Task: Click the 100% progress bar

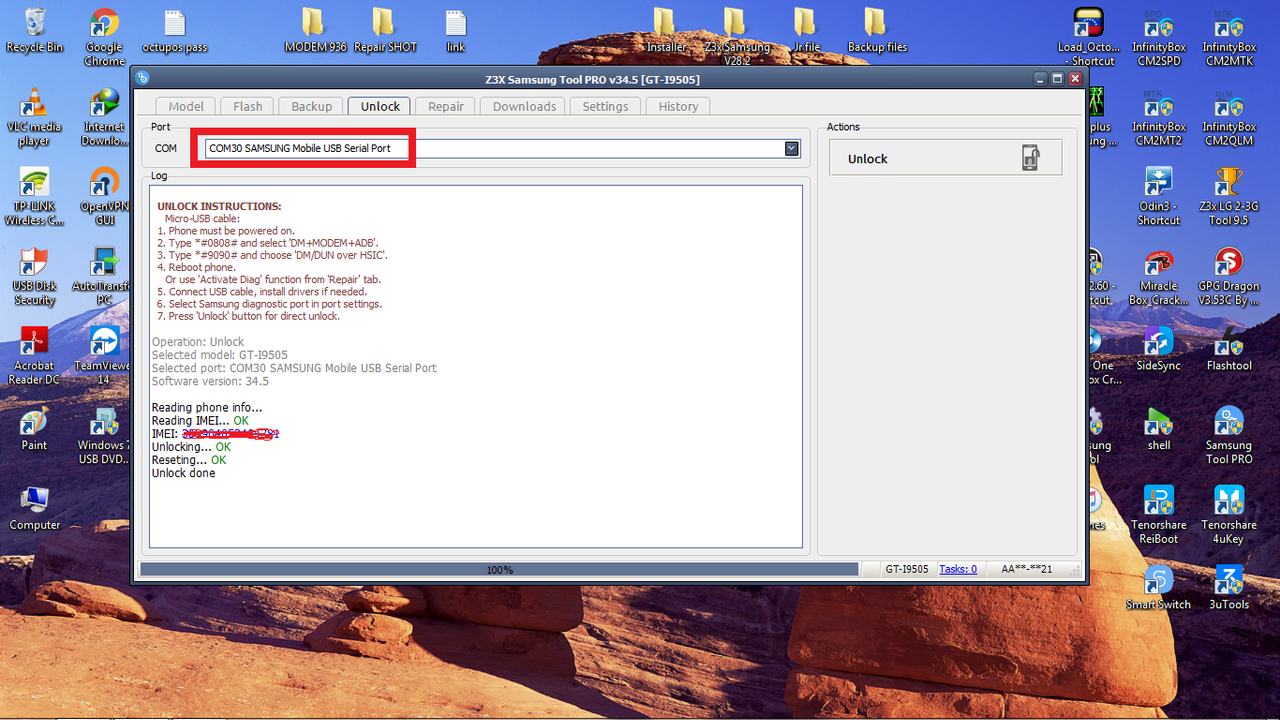Action: click(x=499, y=569)
